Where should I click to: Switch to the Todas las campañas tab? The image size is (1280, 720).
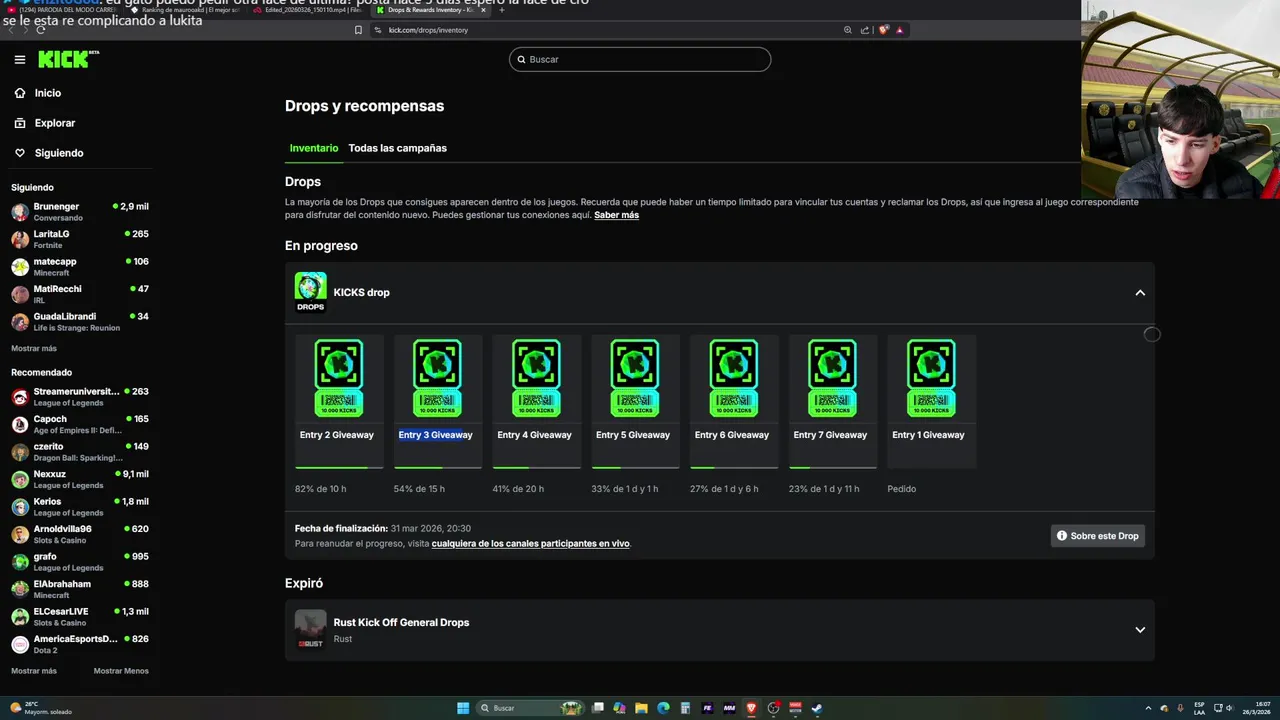(x=397, y=148)
